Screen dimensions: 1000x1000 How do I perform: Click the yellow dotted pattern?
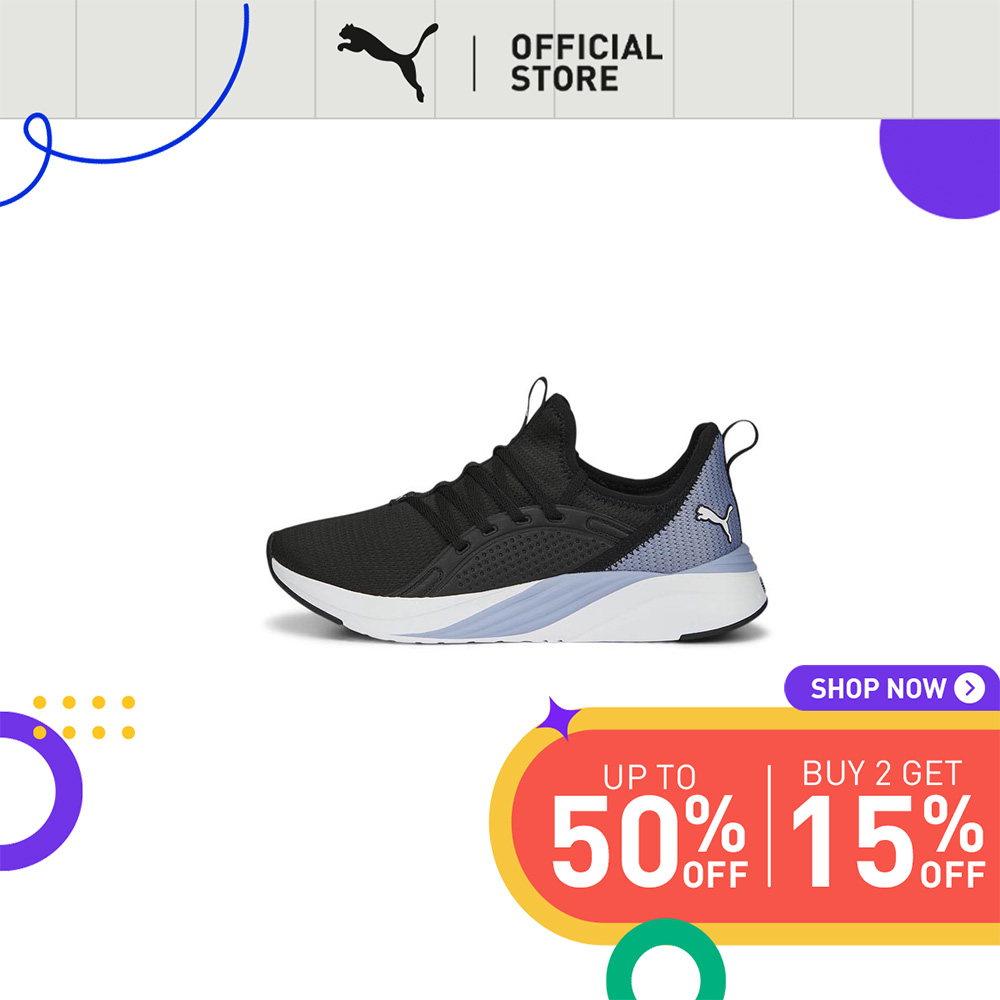[84, 717]
